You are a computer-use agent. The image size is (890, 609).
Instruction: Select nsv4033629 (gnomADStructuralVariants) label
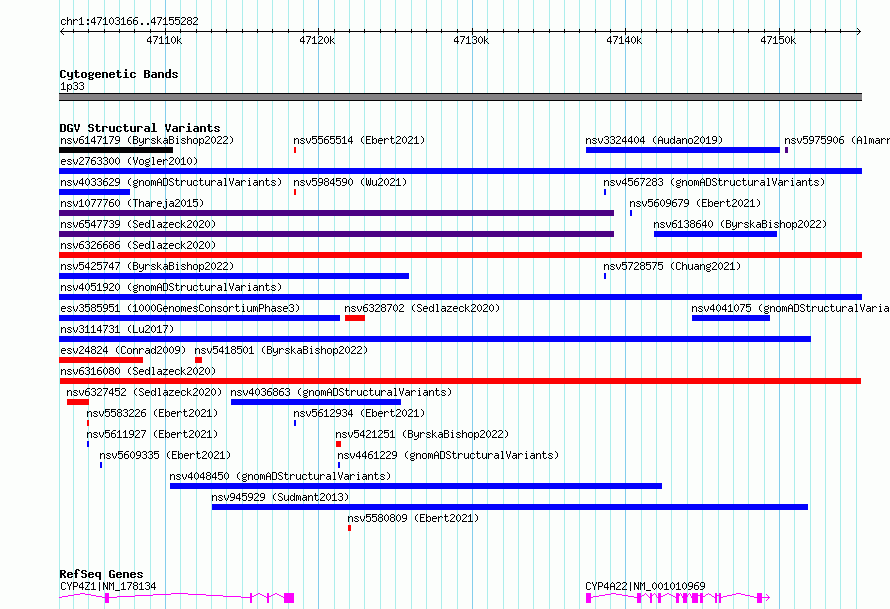(171, 182)
